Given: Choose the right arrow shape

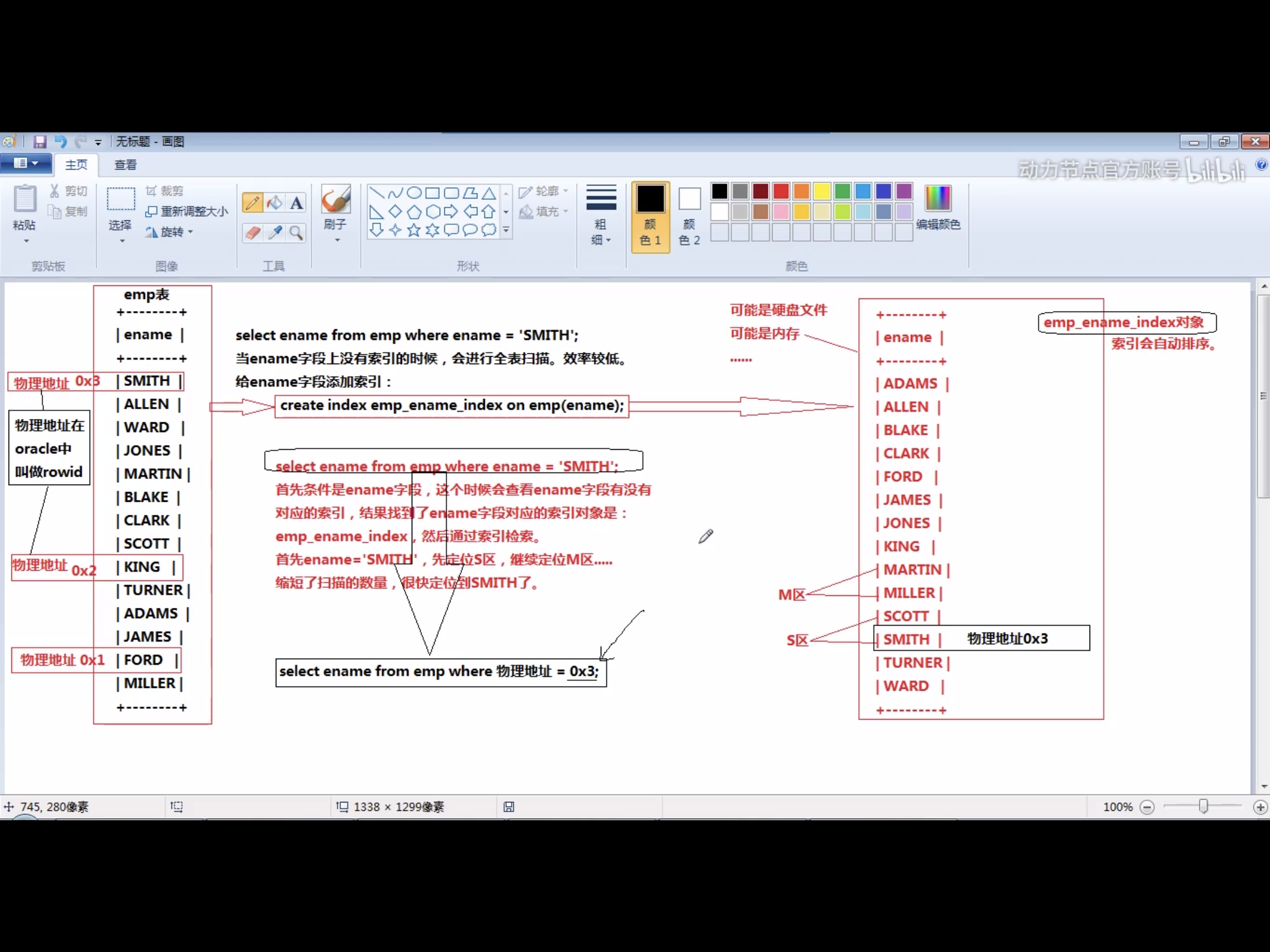Looking at the screenshot, I should point(451,211).
